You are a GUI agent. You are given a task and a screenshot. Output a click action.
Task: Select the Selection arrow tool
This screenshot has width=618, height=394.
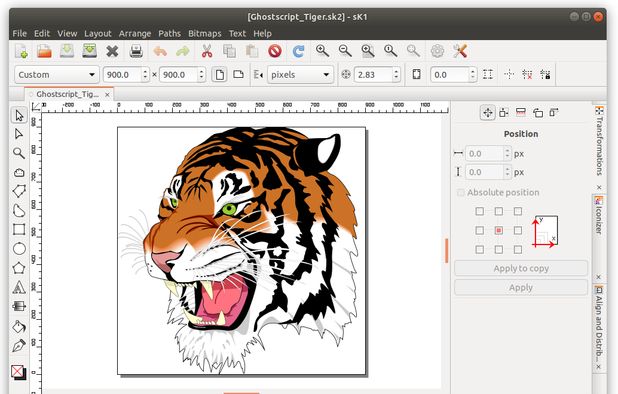[19, 115]
